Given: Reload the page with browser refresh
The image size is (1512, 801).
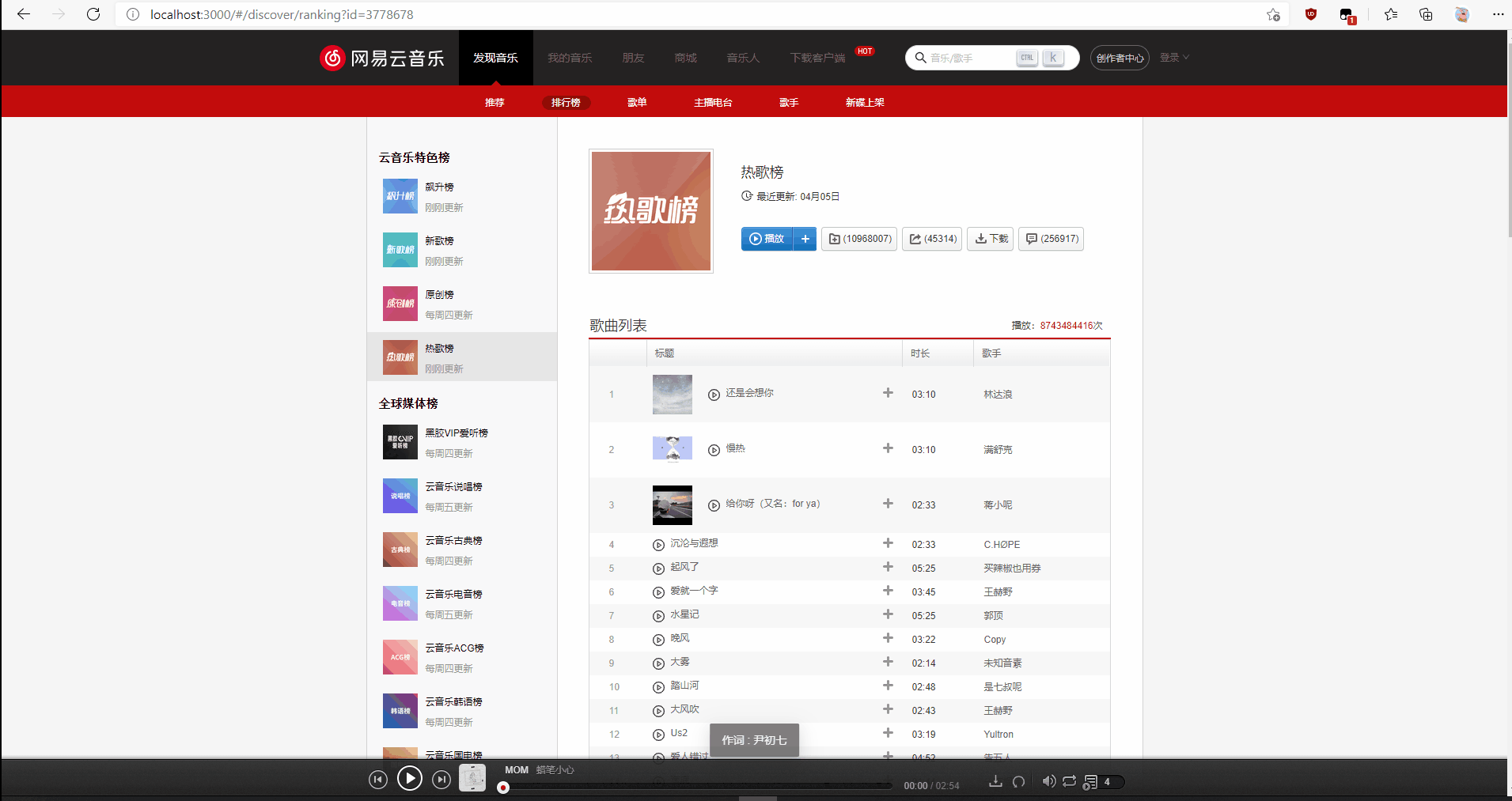Looking at the screenshot, I should (x=93, y=14).
